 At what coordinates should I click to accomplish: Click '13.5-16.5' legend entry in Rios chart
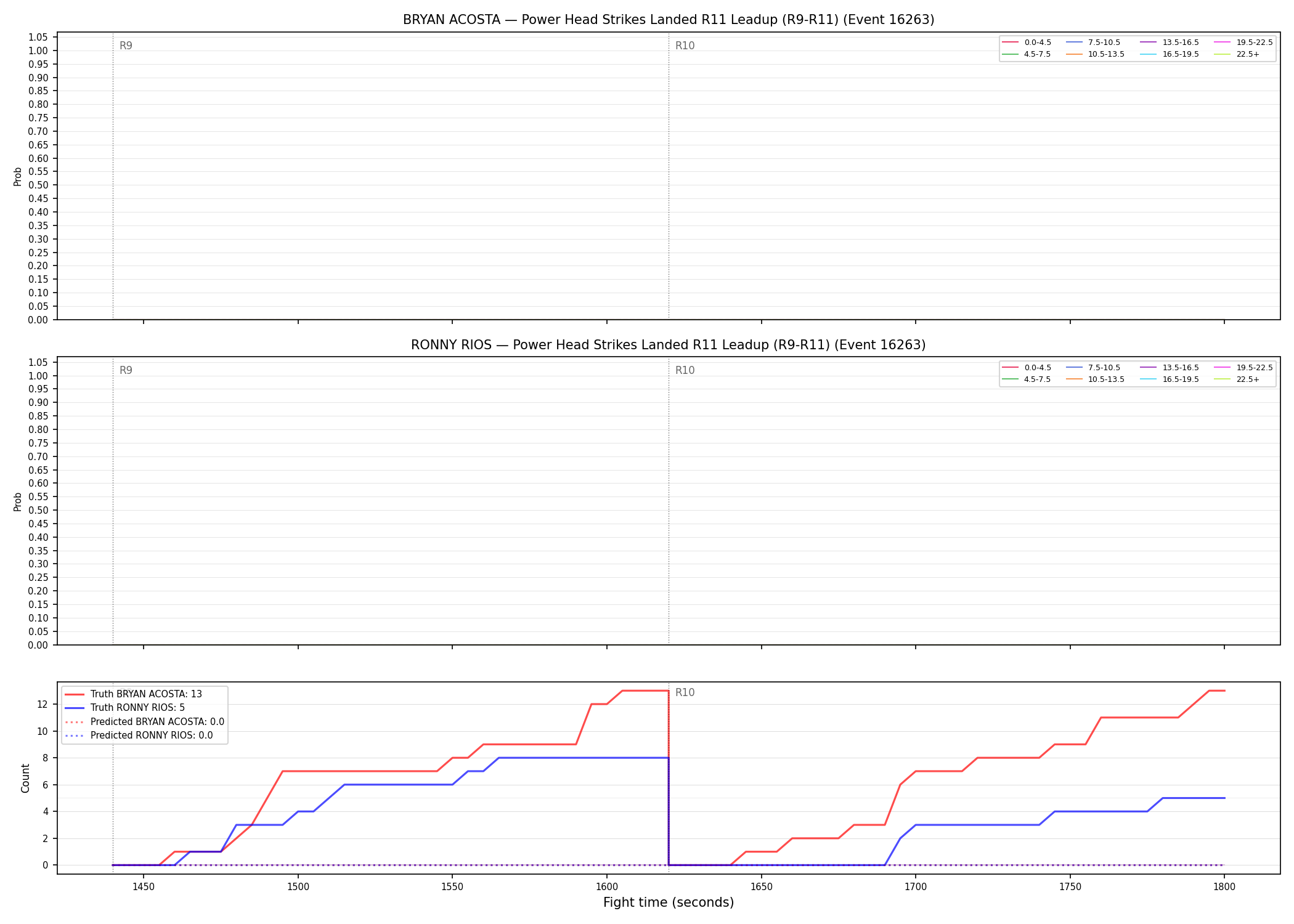[x=1170, y=368]
